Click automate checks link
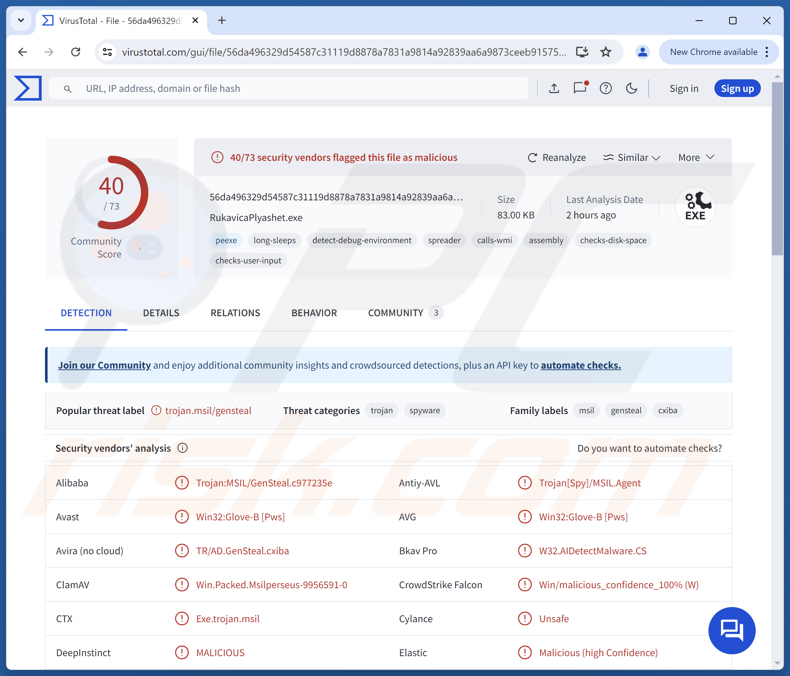The image size is (790, 676). [x=581, y=365]
